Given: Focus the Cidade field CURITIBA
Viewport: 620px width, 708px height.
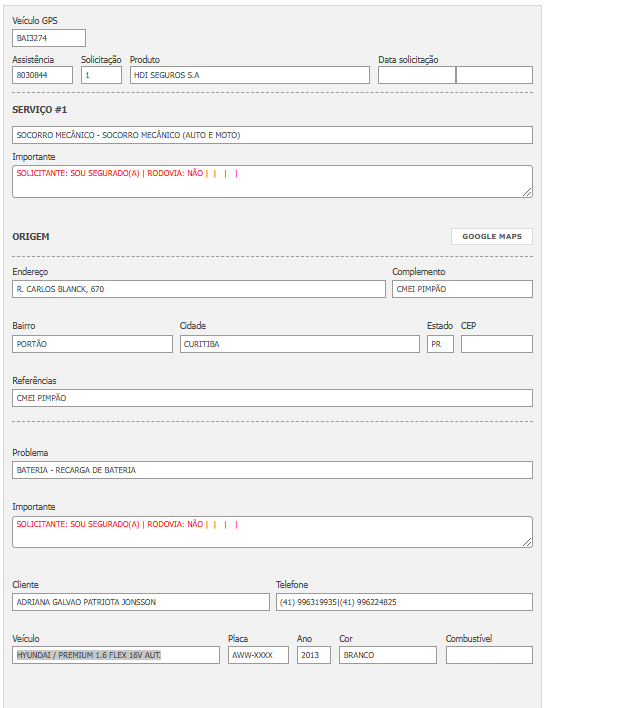Looking at the screenshot, I should [300, 344].
